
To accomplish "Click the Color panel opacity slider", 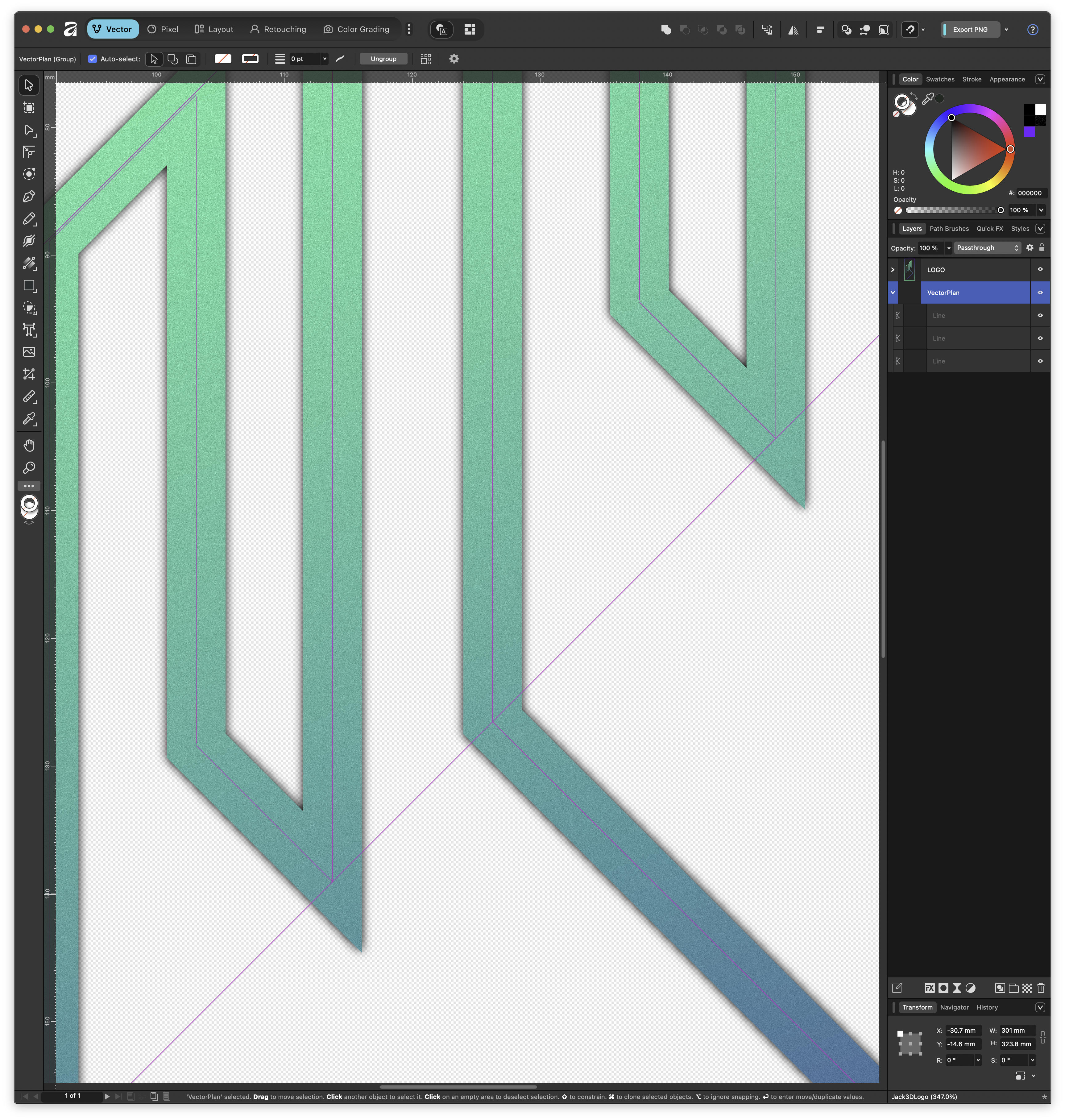I will [x=953, y=210].
